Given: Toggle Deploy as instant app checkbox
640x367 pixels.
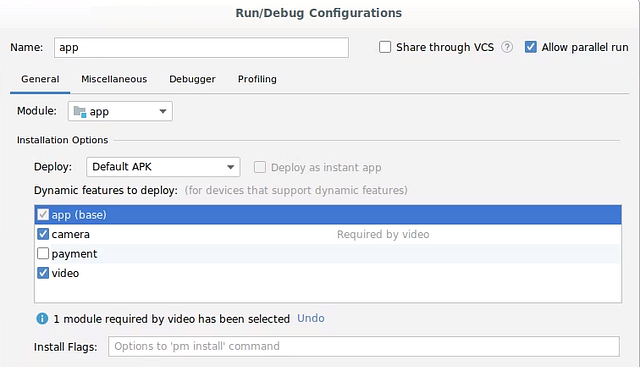Looking at the screenshot, I should click(260, 167).
